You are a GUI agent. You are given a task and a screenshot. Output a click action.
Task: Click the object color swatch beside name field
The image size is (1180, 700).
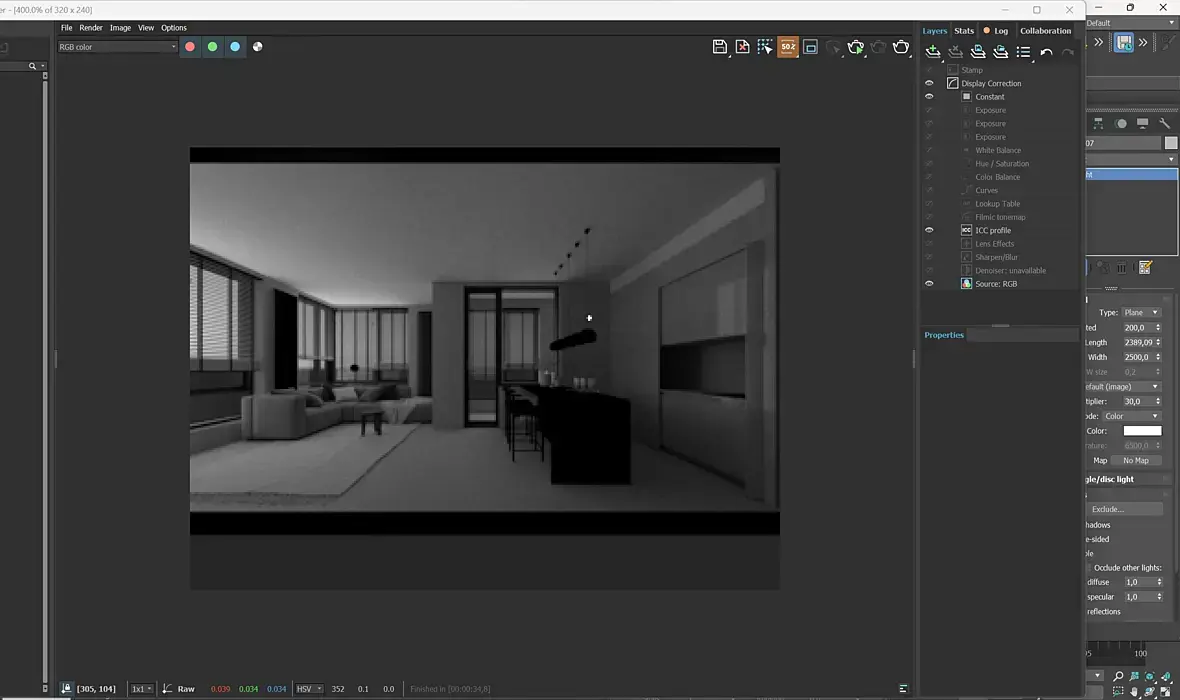pos(1171,143)
